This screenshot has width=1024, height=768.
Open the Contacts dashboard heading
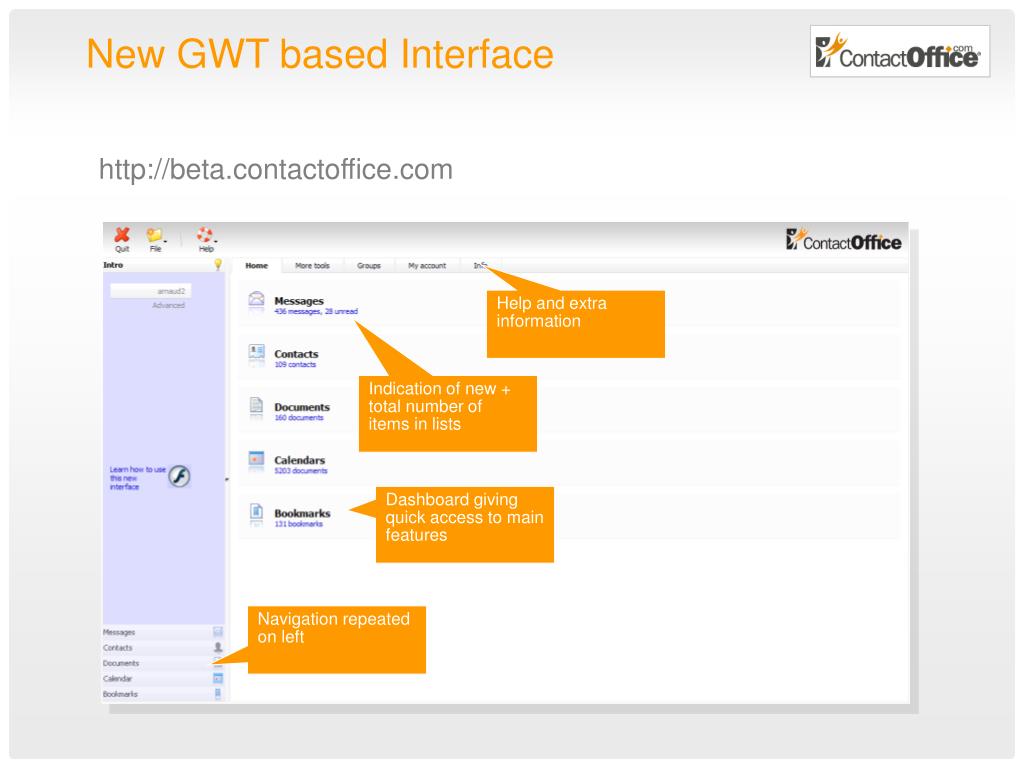point(296,354)
